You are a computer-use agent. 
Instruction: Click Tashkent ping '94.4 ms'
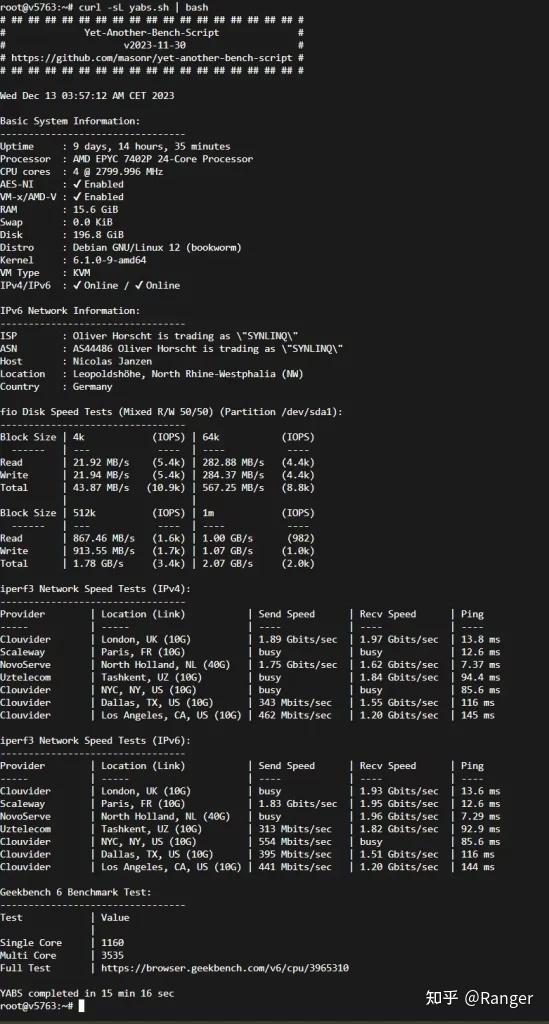point(480,677)
